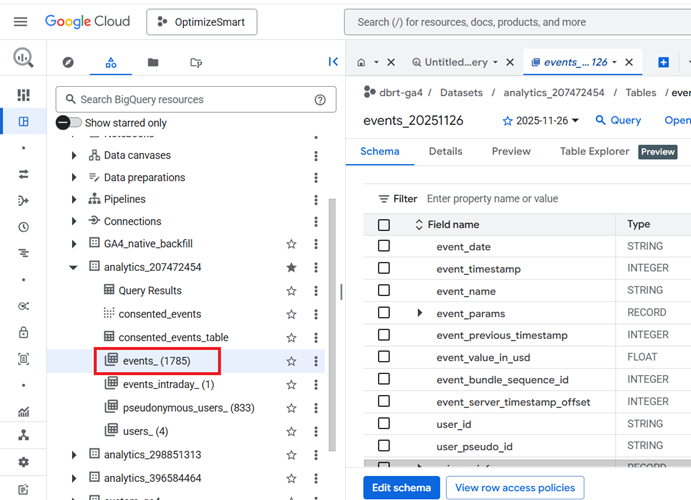This screenshot has width=691, height=500.
Task: Click the BigQuery product logo icon
Action: [23, 57]
